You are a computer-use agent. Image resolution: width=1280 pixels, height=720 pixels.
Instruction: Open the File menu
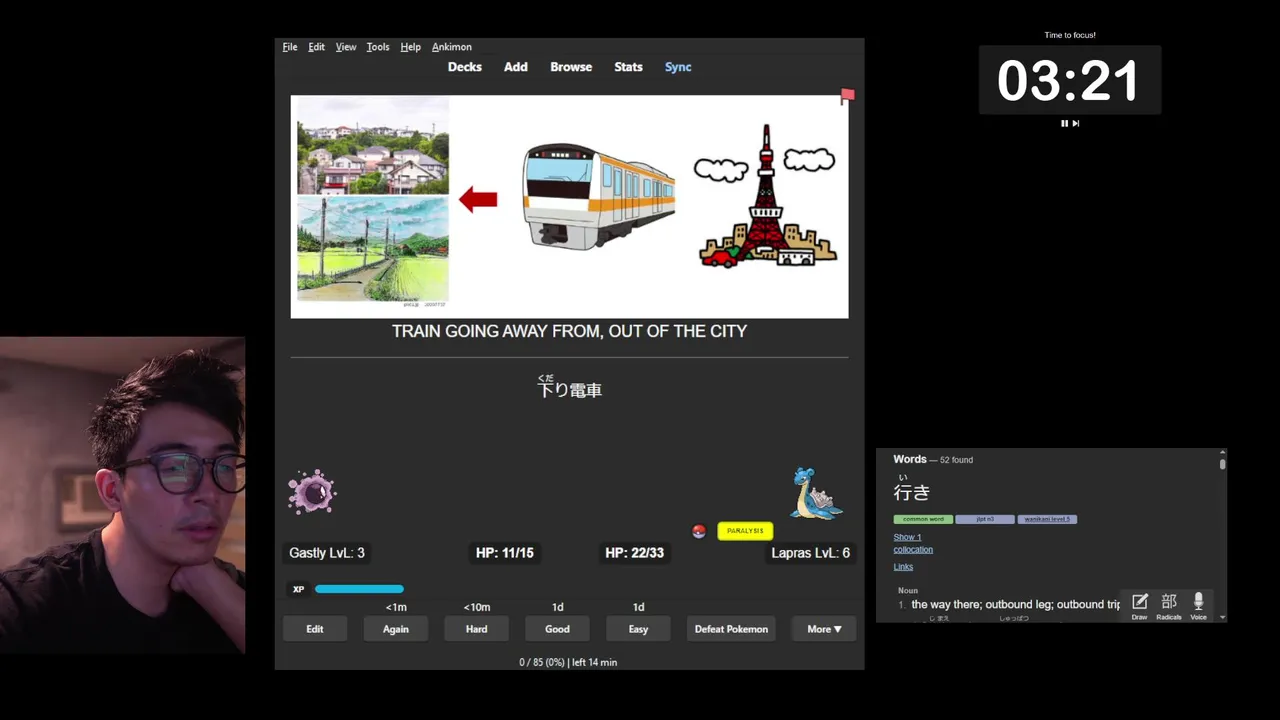tap(290, 47)
